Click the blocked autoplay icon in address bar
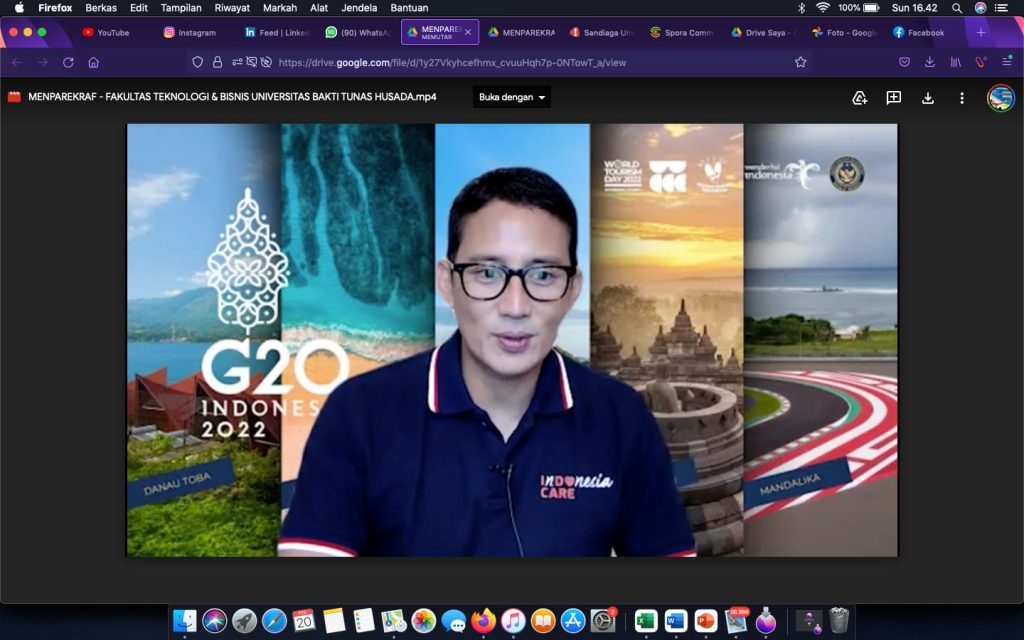The image size is (1024, 640). pyautogui.click(x=266, y=63)
